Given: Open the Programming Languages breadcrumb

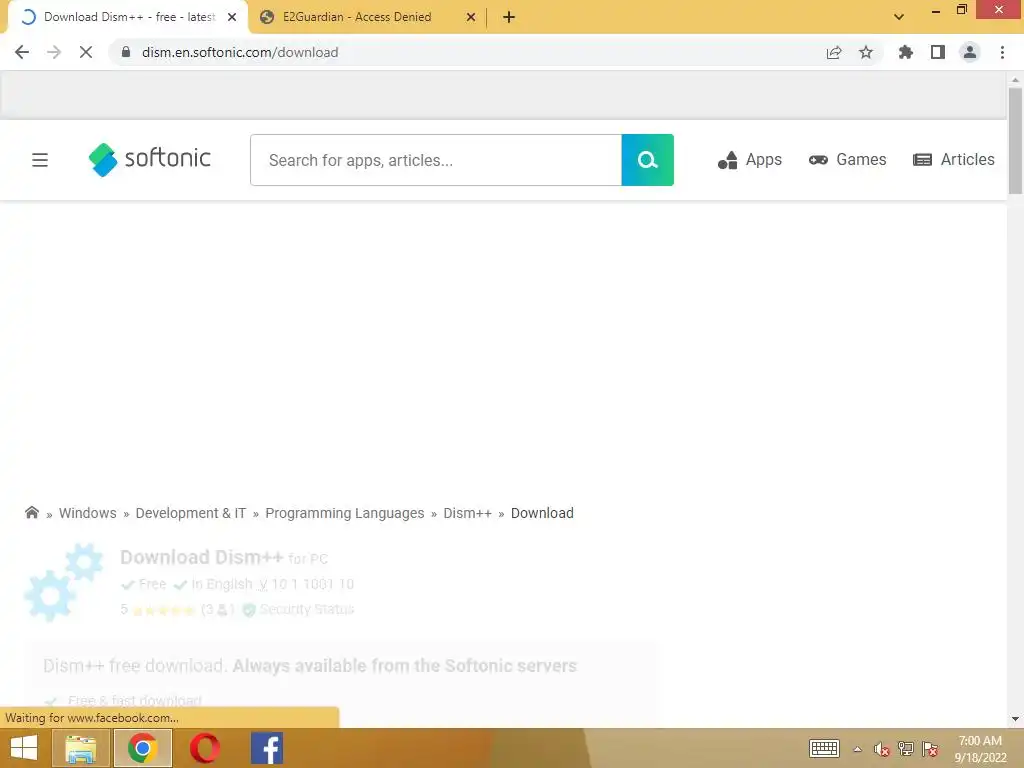Looking at the screenshot, I should (345, 513).
